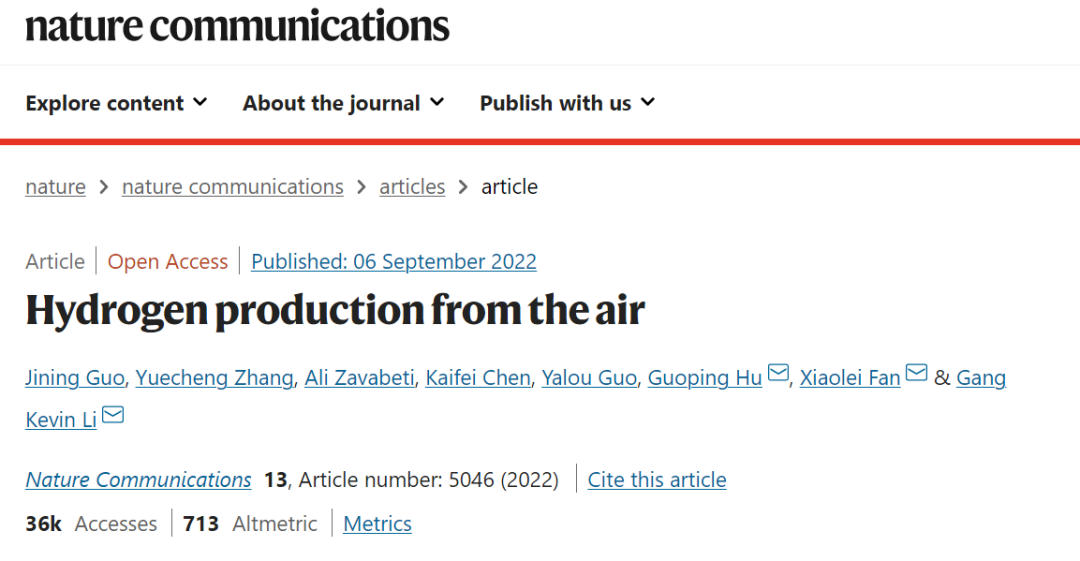Click the email icon beside Guoping Hu

pyautogui.click(x=778, y=372)
